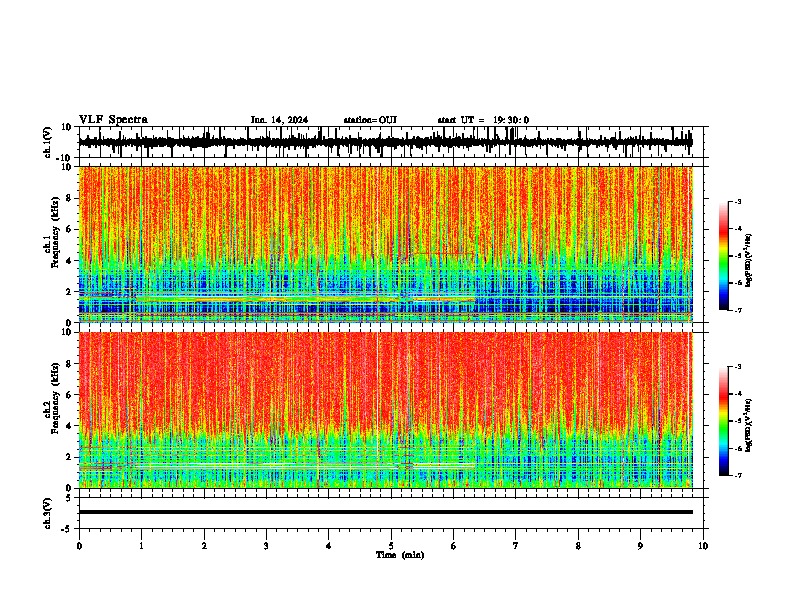Click the "4" kHz tick on ch.2 spectrogram
792x612 pixels.
tap(70, 426)
